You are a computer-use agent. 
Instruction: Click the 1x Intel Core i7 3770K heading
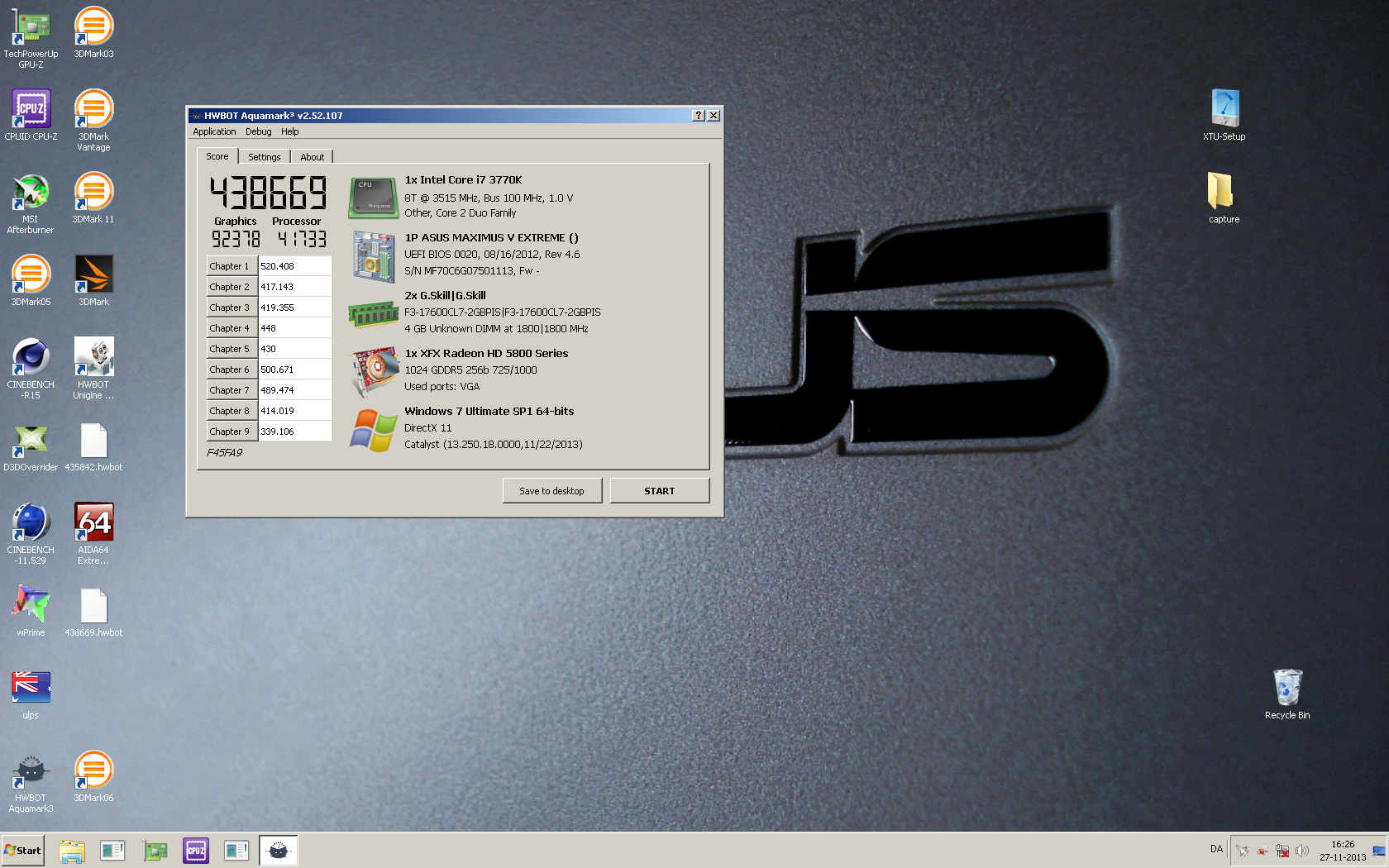(463, 180)
